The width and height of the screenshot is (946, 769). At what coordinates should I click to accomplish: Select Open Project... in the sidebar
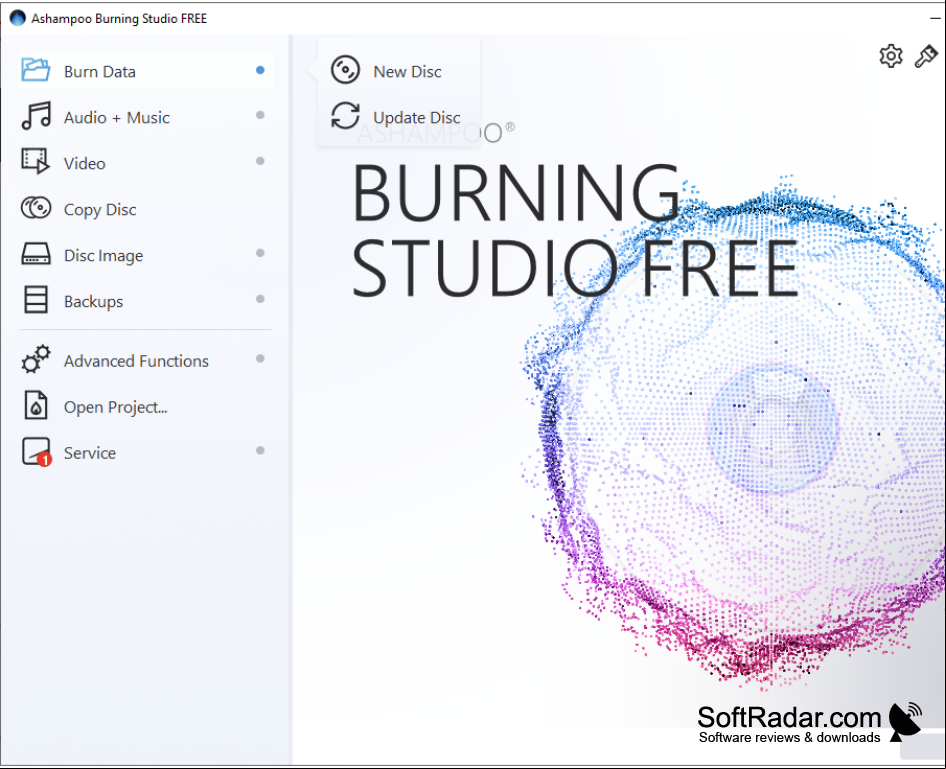point(115,408)
